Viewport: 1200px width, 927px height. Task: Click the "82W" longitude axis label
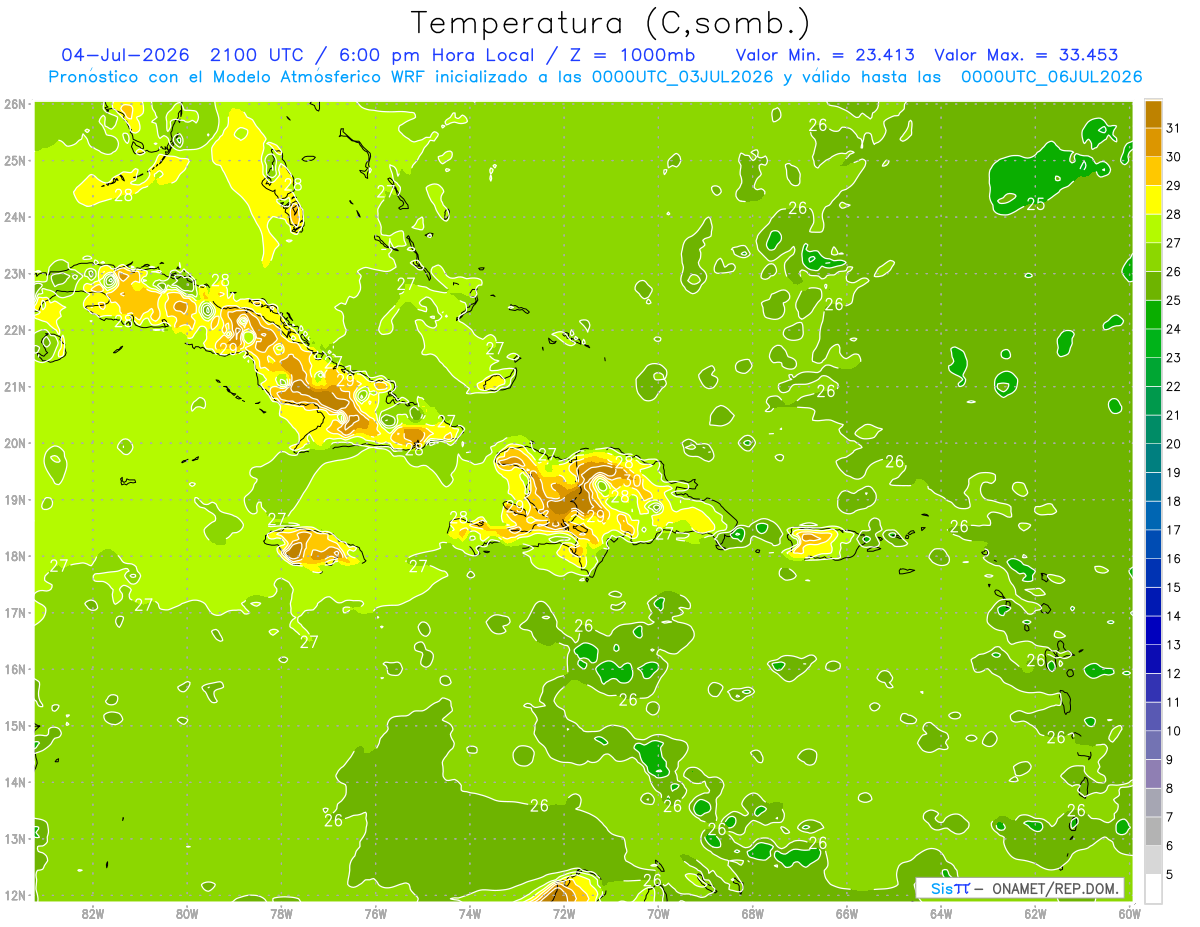(93, 913)
